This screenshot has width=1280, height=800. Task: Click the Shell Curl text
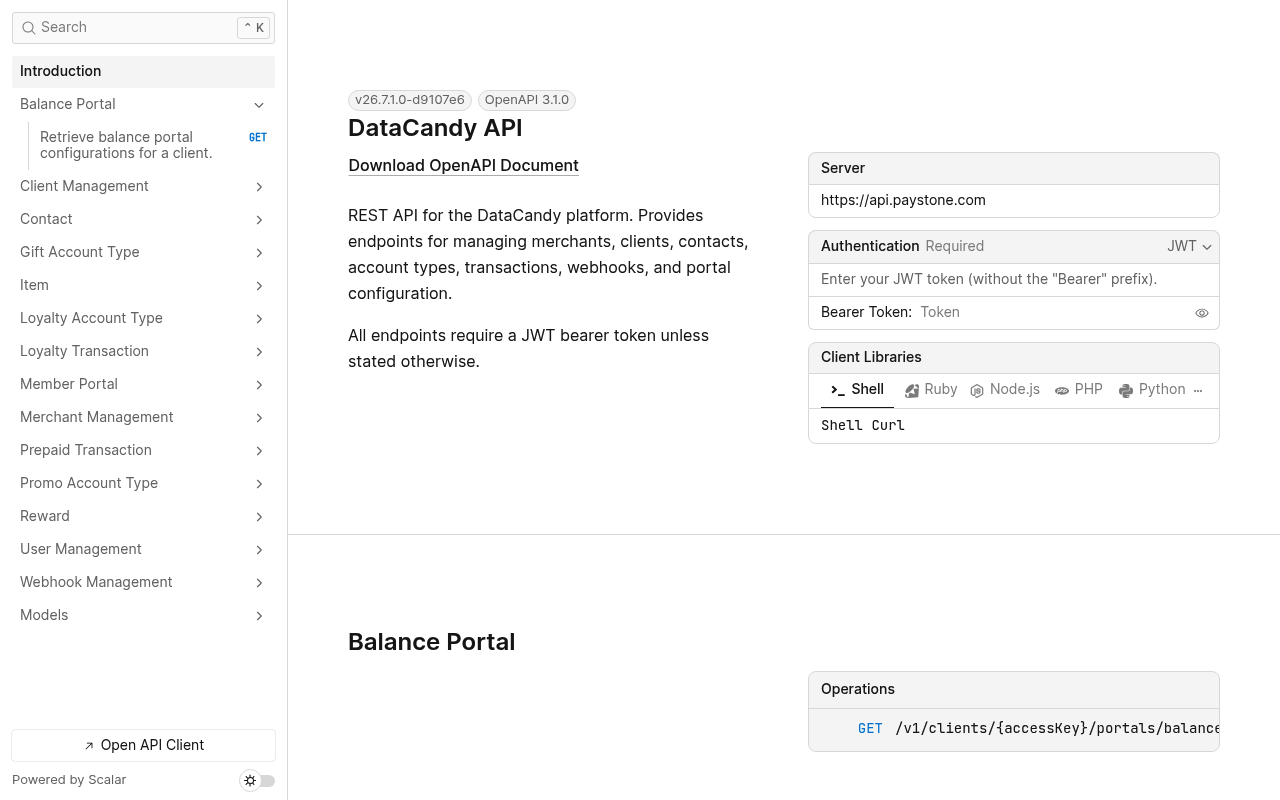click(863, 426)
